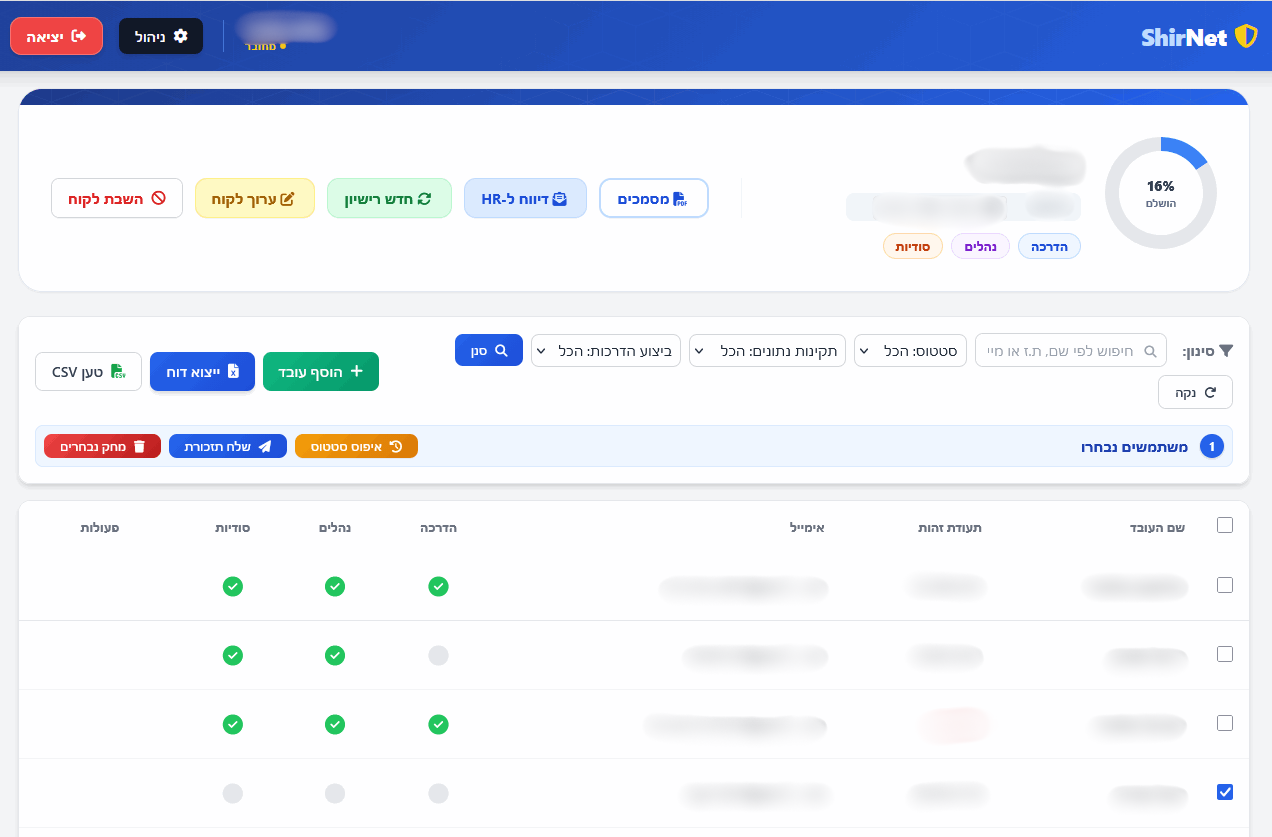Viewport: 1272px width, 837px height.
Task: Select the הדרכה tag pill
Action: click(x=1049, y=246)
